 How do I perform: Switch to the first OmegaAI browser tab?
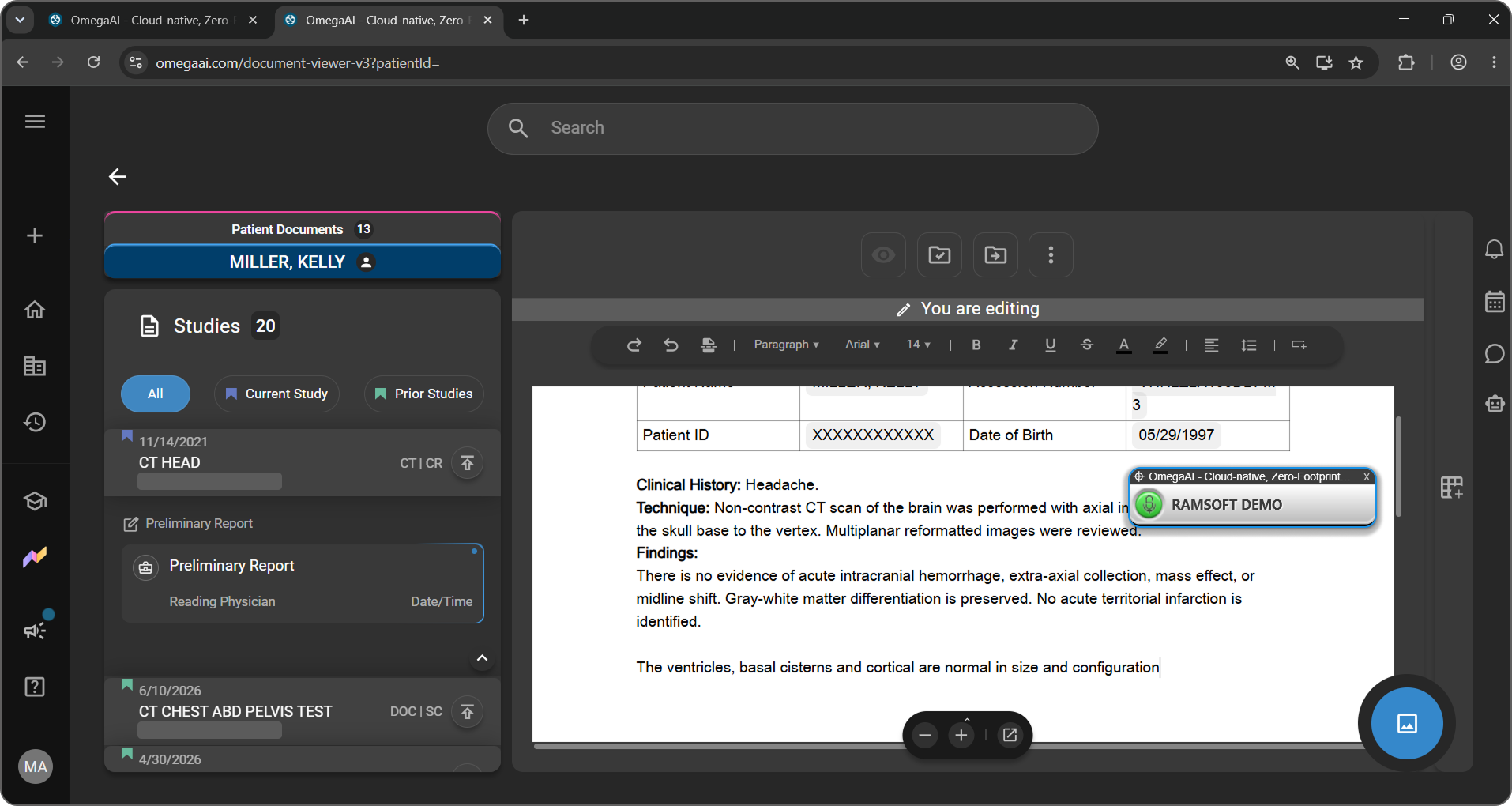[152, 20]
